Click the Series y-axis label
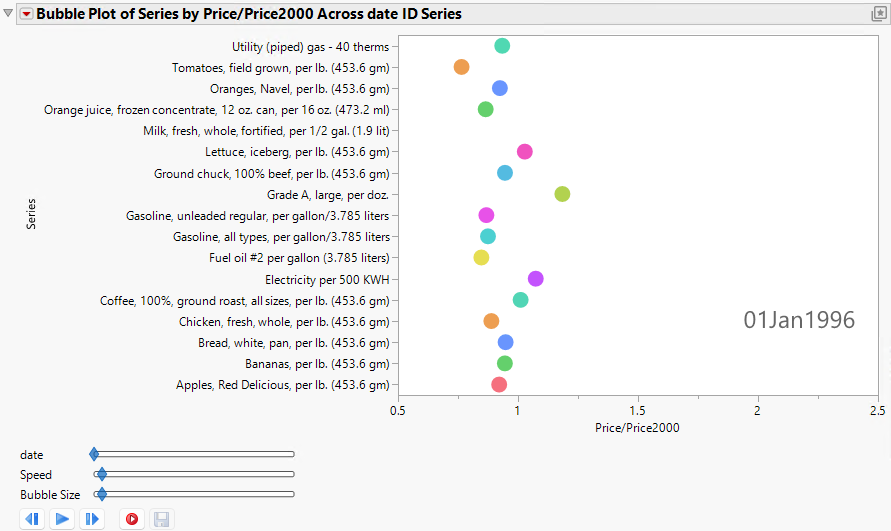This screenshot has height=531, width=891. (x=32, y=215)
